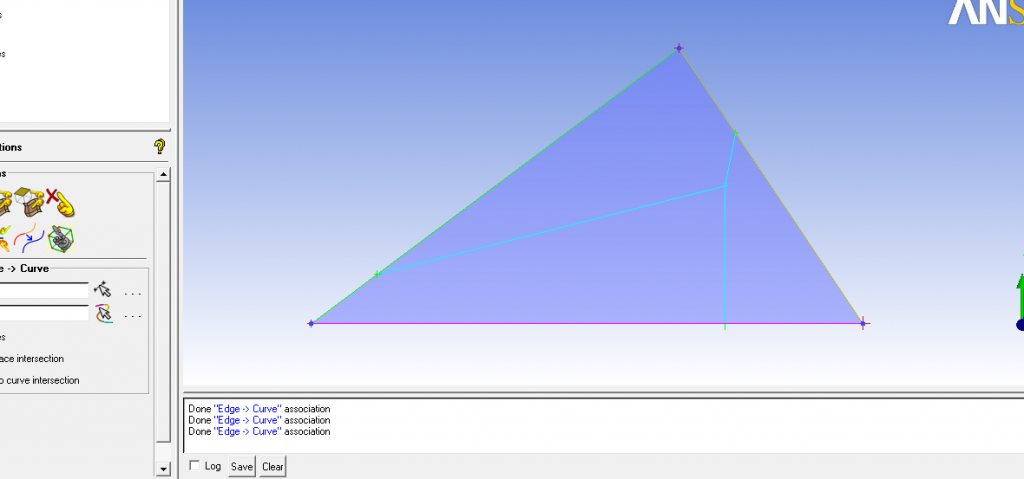Pick the green vertex on the right edge
1024x479 pixels.
pyautogui.click(x=735, y=133)
